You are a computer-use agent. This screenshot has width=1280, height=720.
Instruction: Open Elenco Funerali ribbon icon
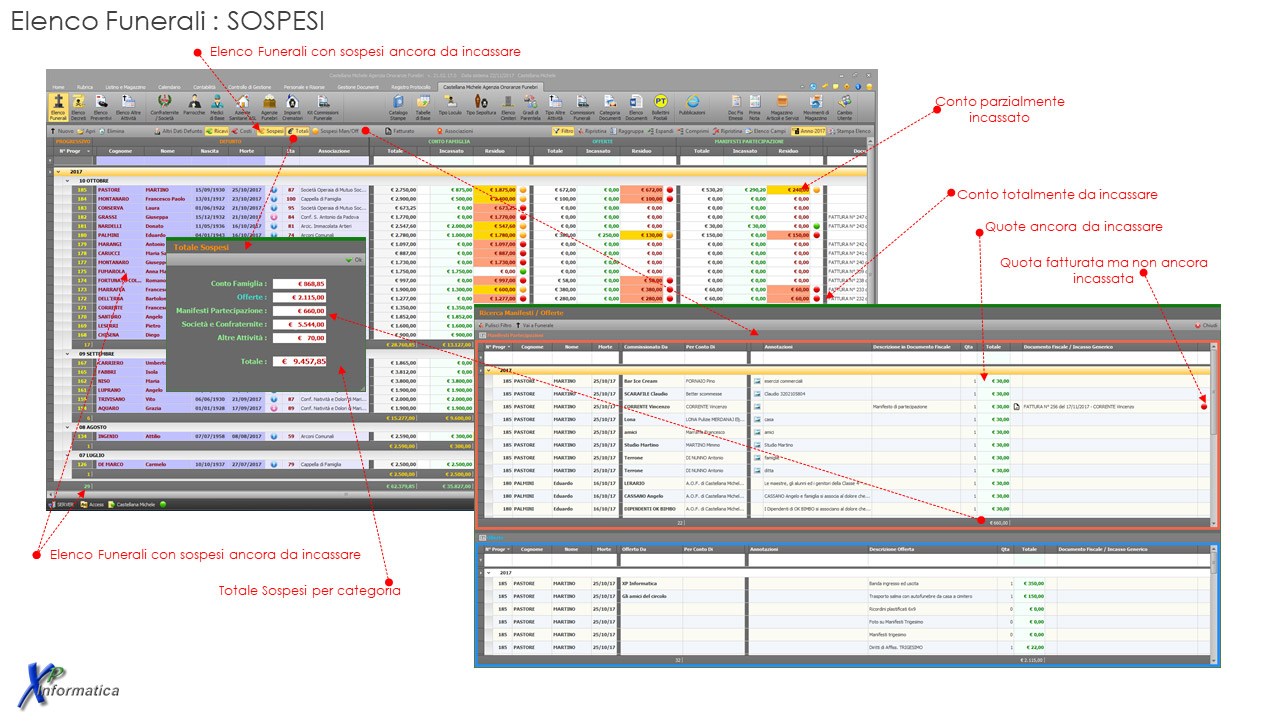(x=58, y=108)
